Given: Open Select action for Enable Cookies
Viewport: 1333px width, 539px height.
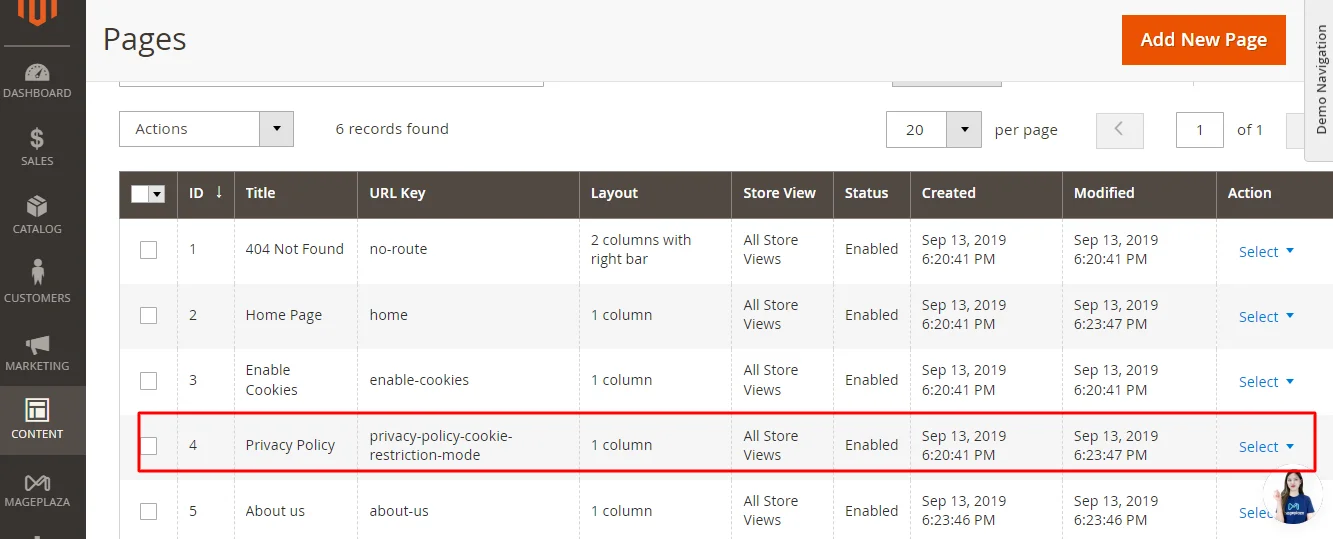Looking at the screenshot, I should (1266, 382).
